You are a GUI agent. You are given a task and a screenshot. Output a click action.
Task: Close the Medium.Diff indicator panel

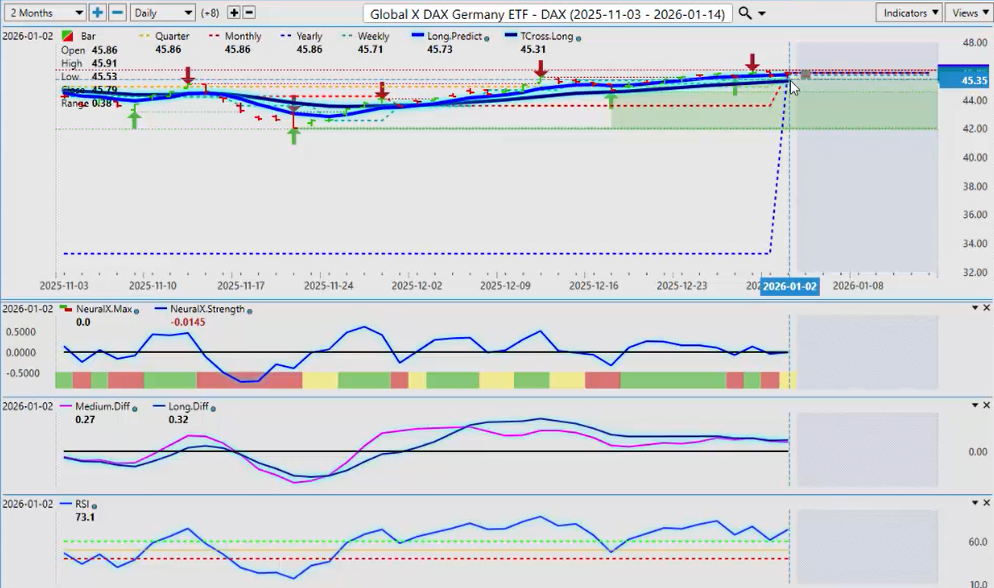pyautogui.click(x=988, y=405)
